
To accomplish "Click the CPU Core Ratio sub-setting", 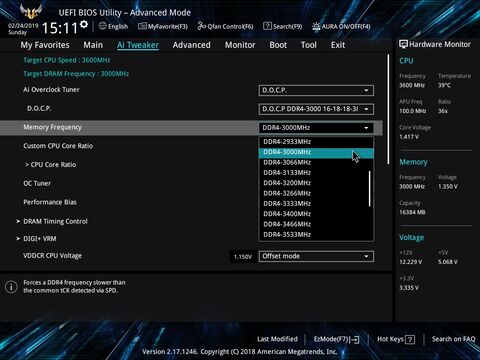I will [51, 165].
